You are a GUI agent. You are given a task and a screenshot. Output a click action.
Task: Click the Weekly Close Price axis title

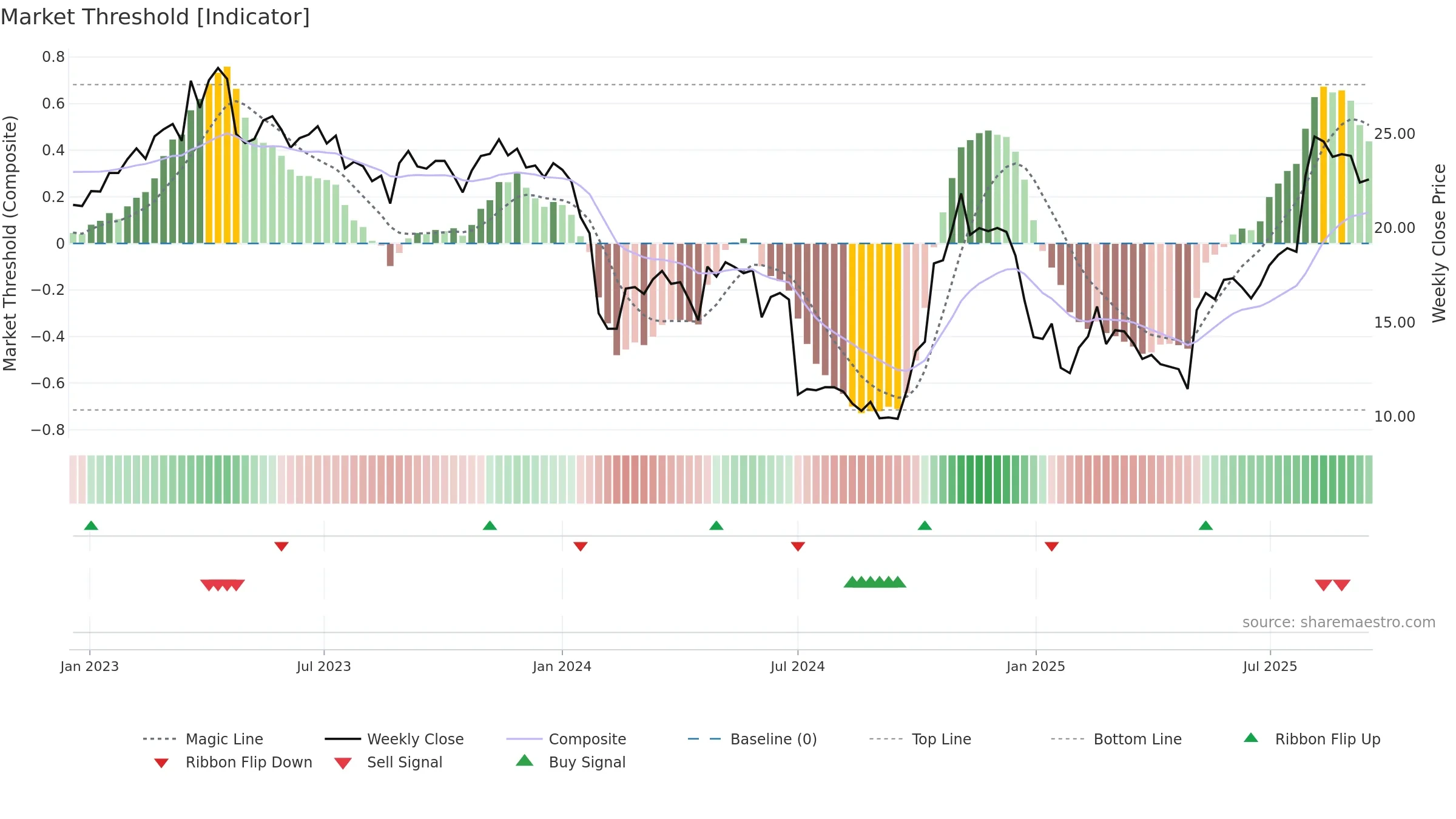point(1439,243)
